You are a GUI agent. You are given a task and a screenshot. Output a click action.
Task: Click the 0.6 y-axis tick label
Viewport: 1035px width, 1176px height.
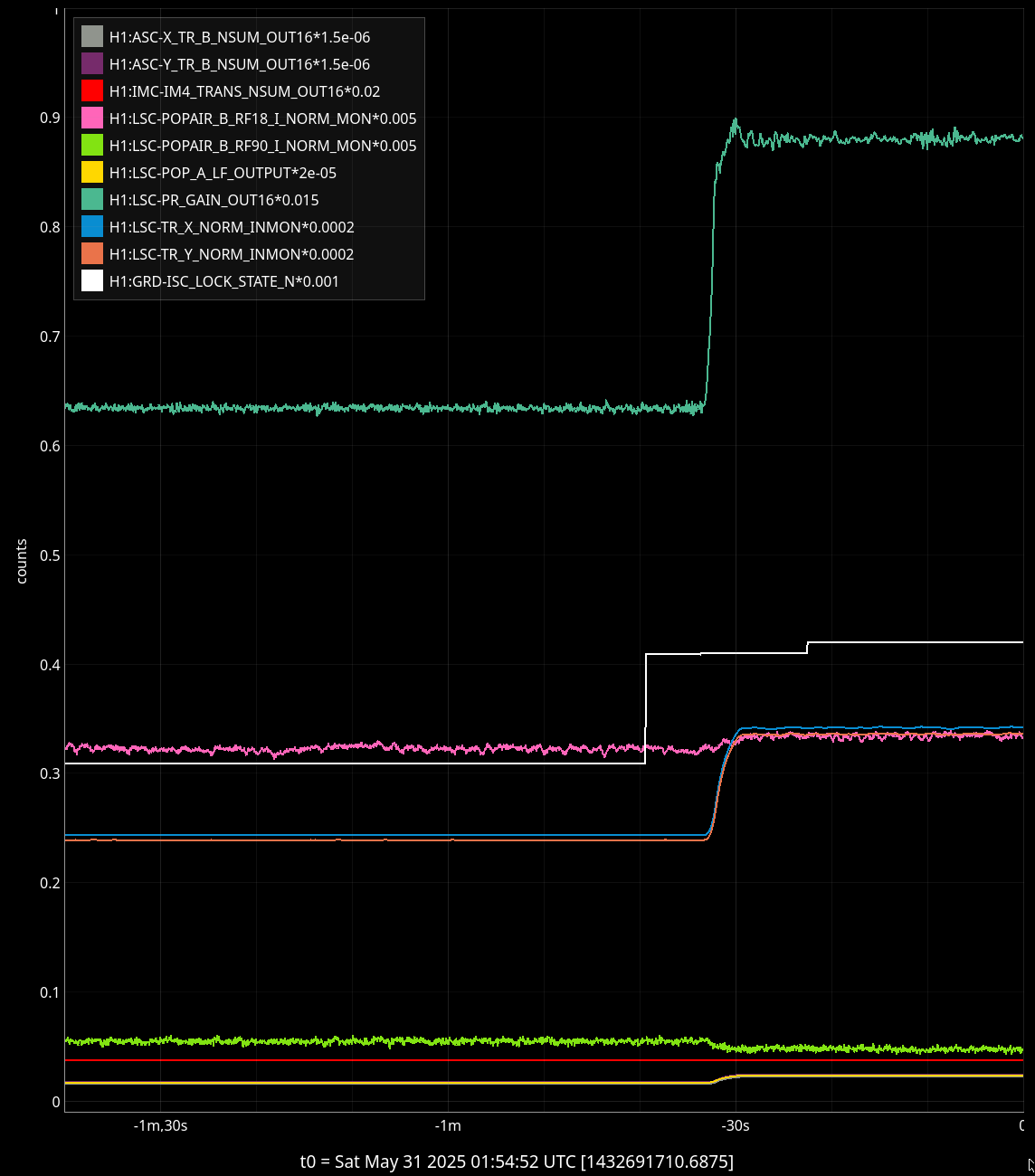(x=50, y=446)
